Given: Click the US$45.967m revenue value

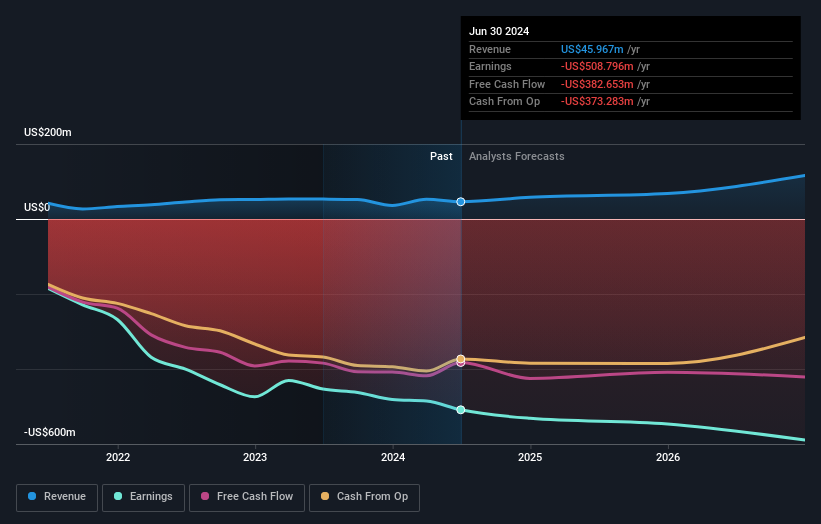Looking at the screenshot, I should 592,49.
